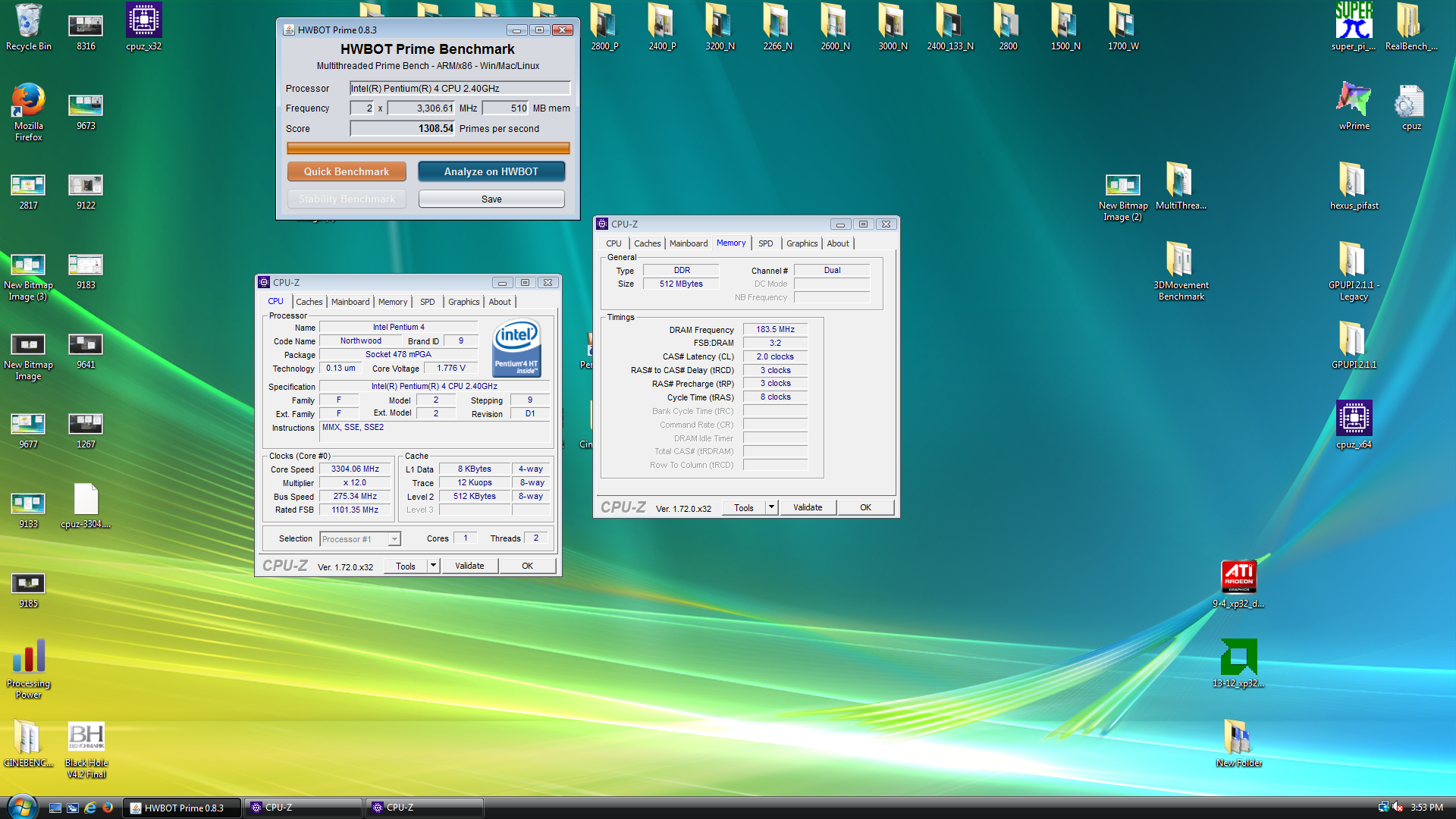Viewport: 1456px width, 819px height.
Task: Select Mainboard tab in CPU-Z CPU window
Action: coord(350,302)
